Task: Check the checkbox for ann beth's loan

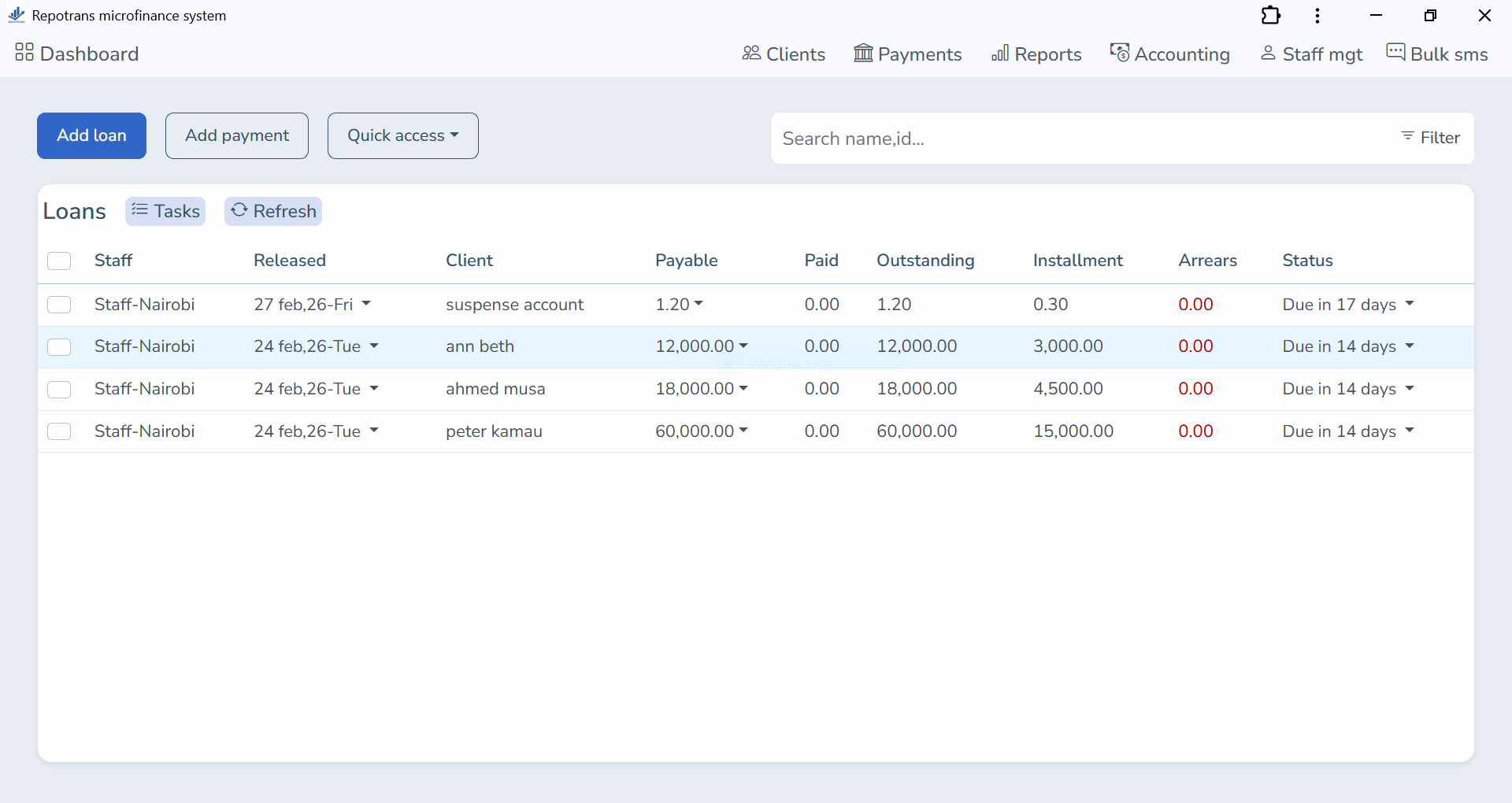Action: tap(59, 347)
